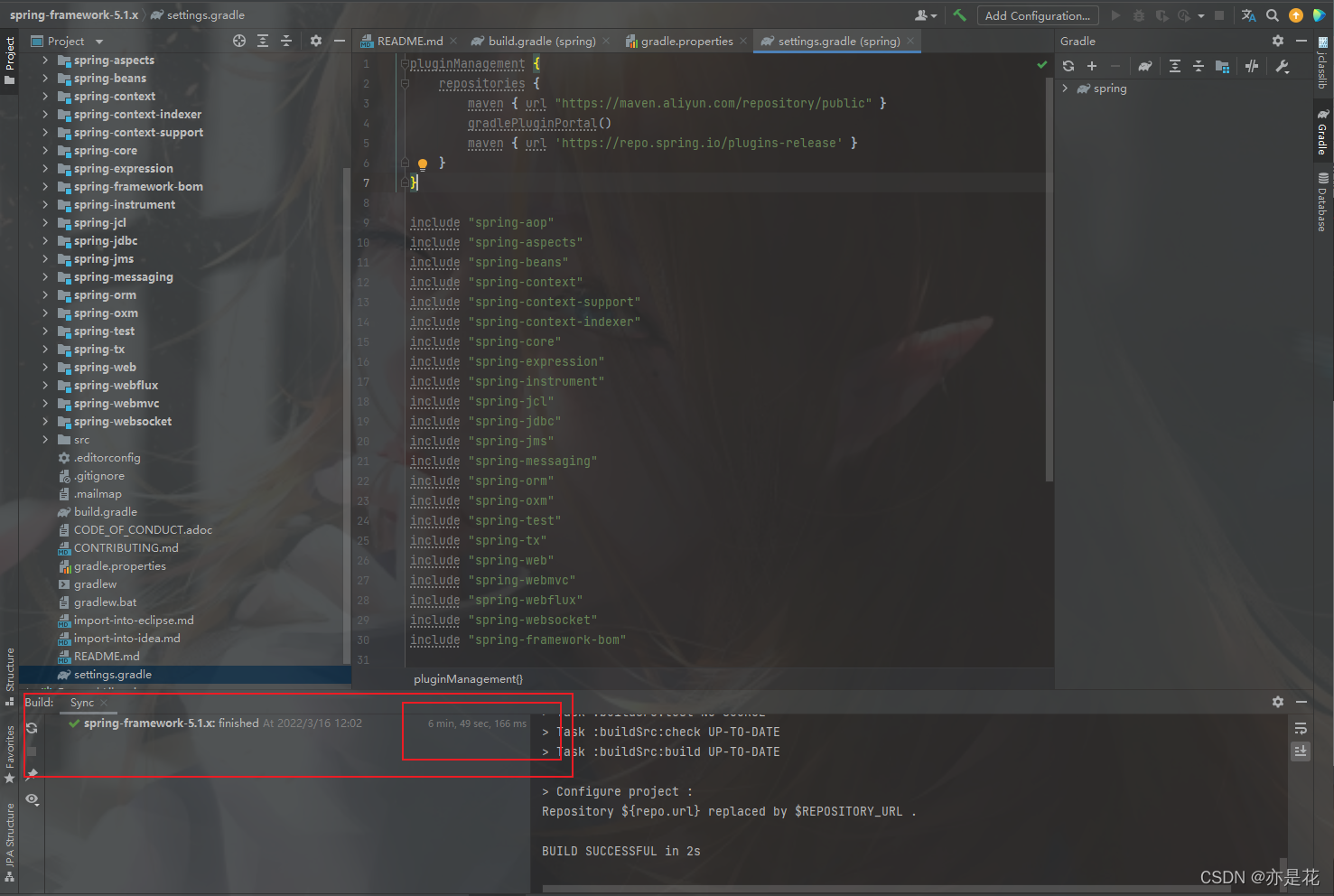
Task: Toggle the Project side tool window button
Action: (10, 60)
